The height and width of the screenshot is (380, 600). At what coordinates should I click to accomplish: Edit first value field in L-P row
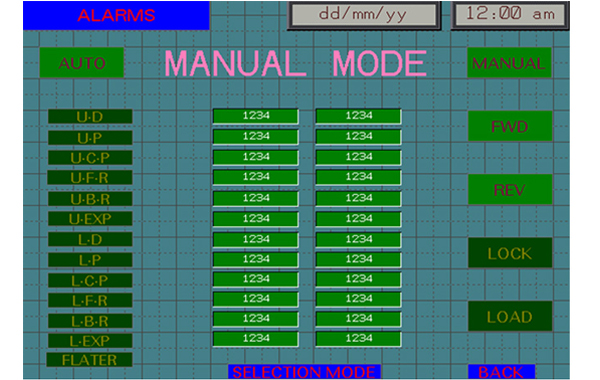coord(256,259)
